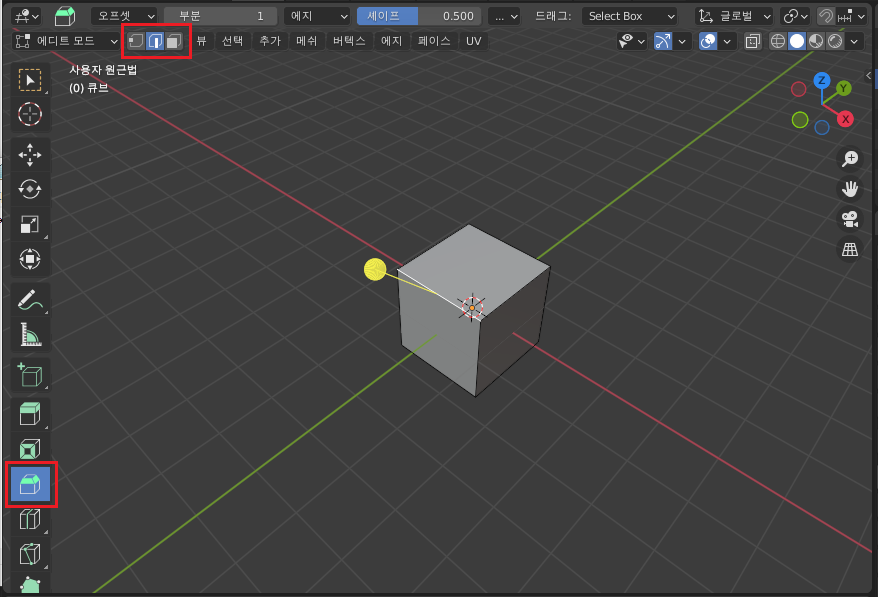
Task: Click the active Bevel tool icon in header
Action: coord(65,16)
